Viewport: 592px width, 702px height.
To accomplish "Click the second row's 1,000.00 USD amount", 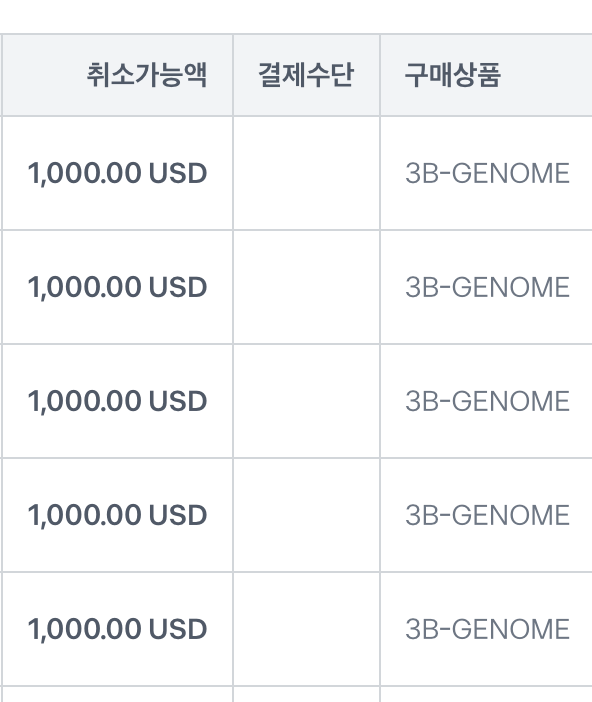I will pos(117,287).
